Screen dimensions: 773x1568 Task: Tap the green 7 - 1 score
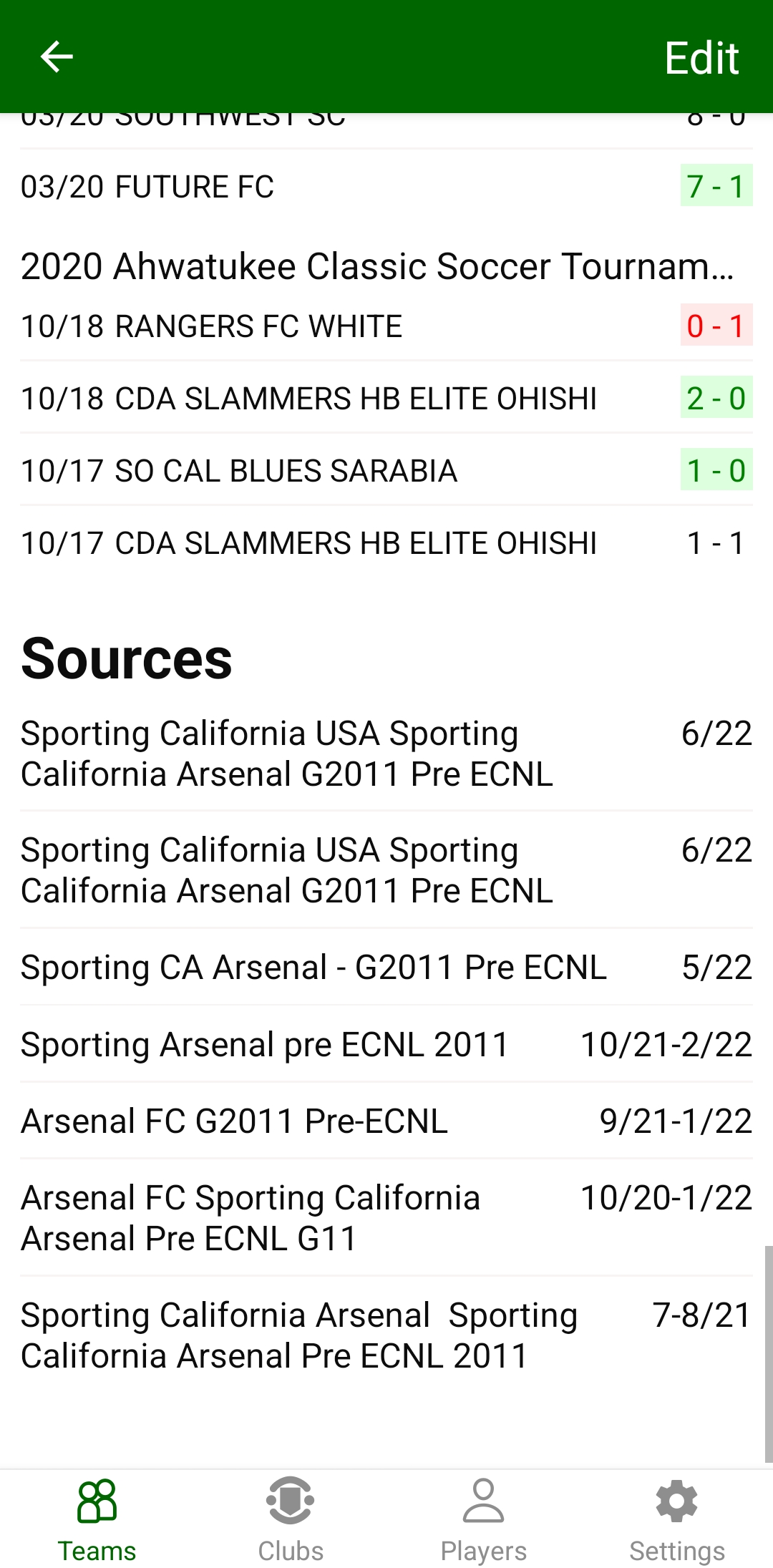(x=716, y=187)
